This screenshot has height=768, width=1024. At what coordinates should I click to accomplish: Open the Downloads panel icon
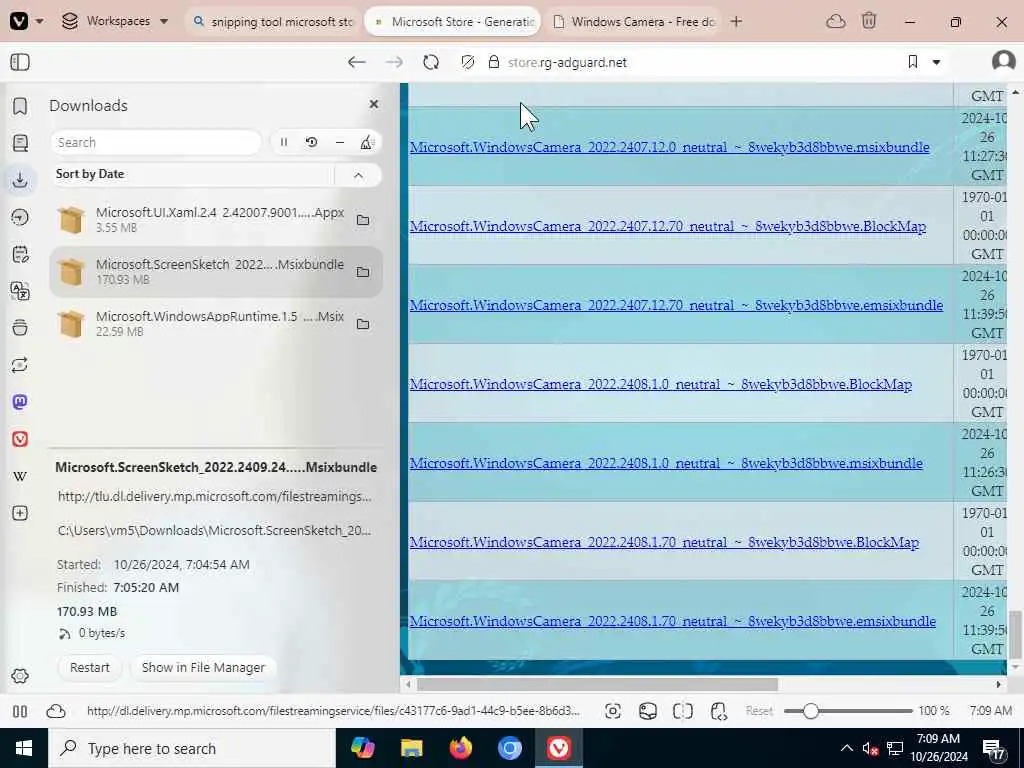pos(20,180)
